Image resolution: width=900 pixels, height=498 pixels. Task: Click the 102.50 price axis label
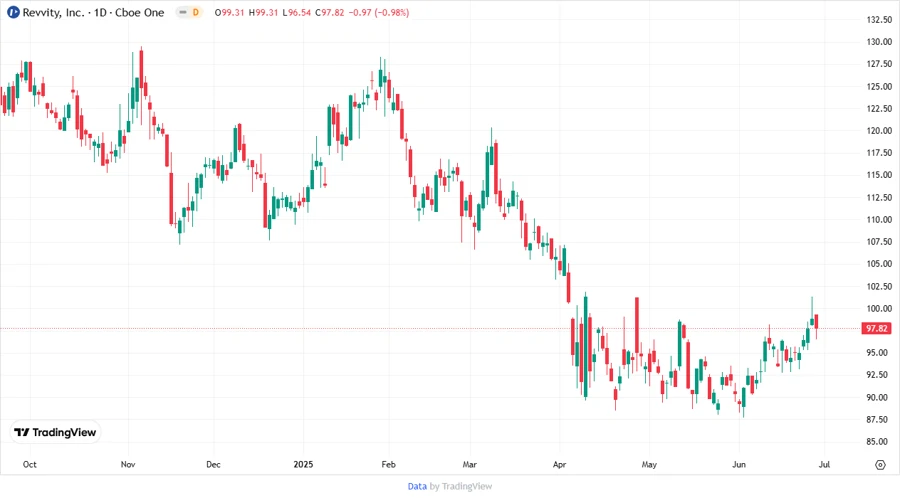(x=879, y=286)
